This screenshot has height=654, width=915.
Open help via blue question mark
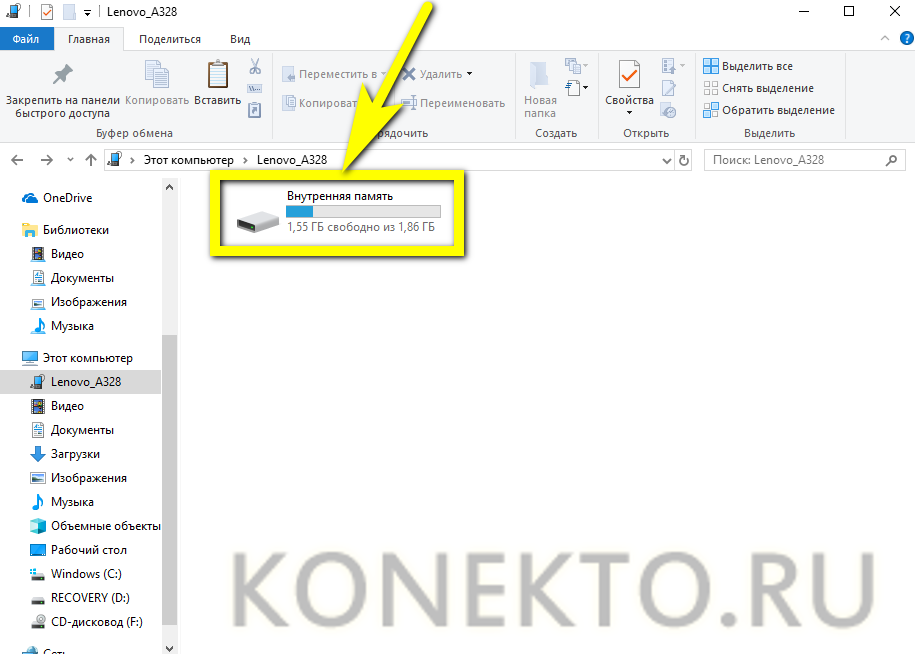[x=903, y=38]
